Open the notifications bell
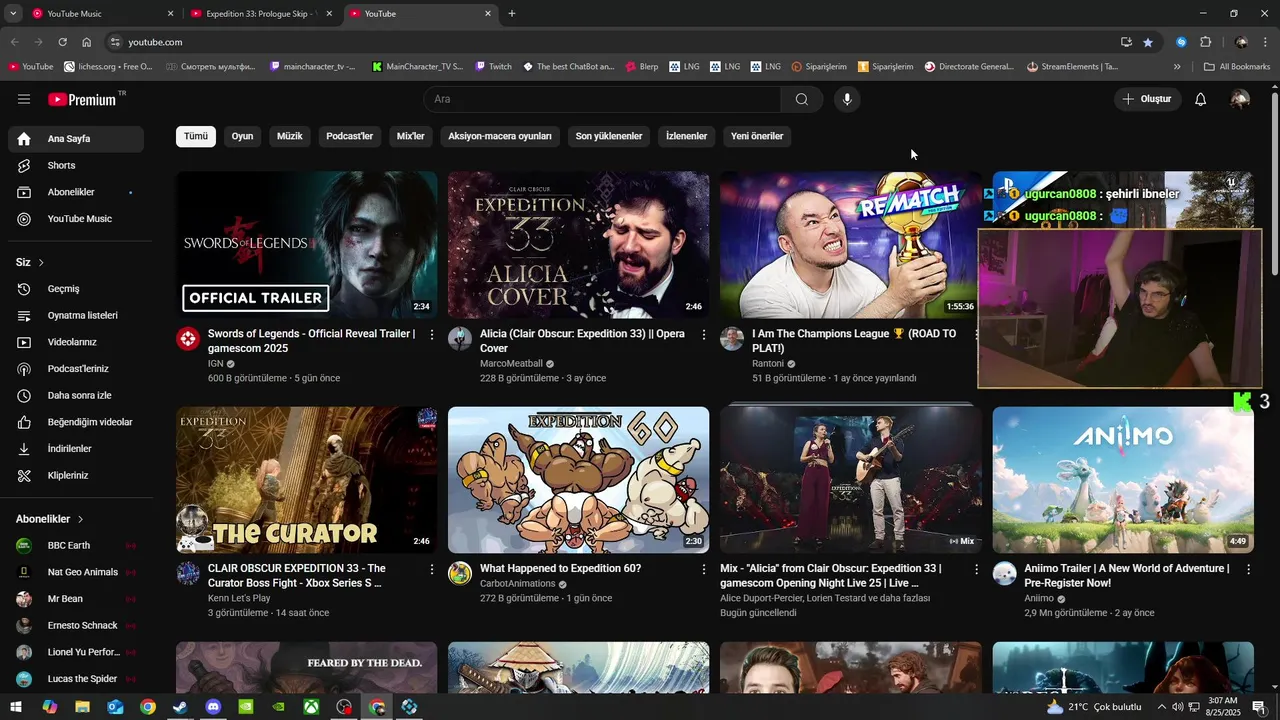 (1201, 99)
